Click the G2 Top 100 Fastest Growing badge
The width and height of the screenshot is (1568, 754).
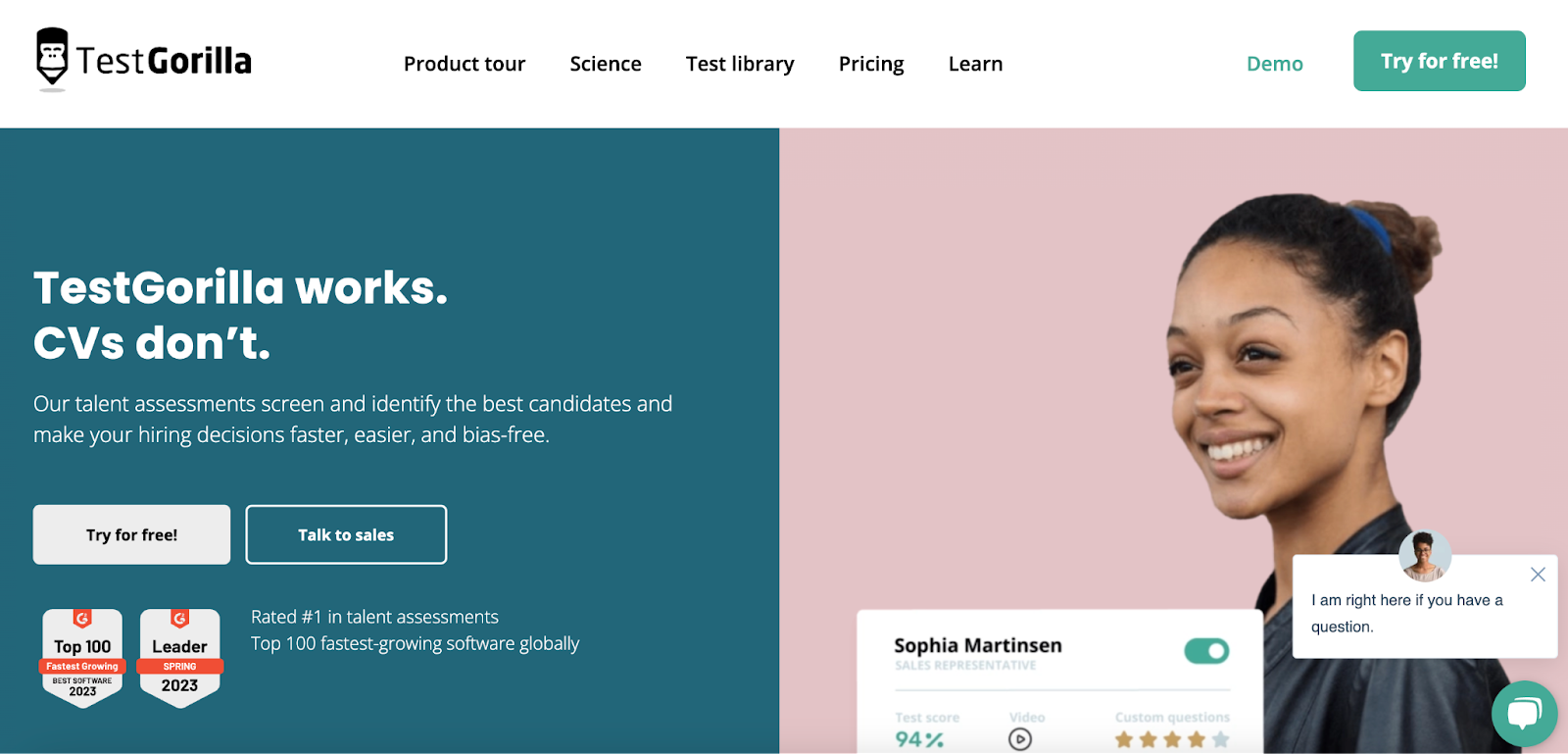(x=82, y=657)
